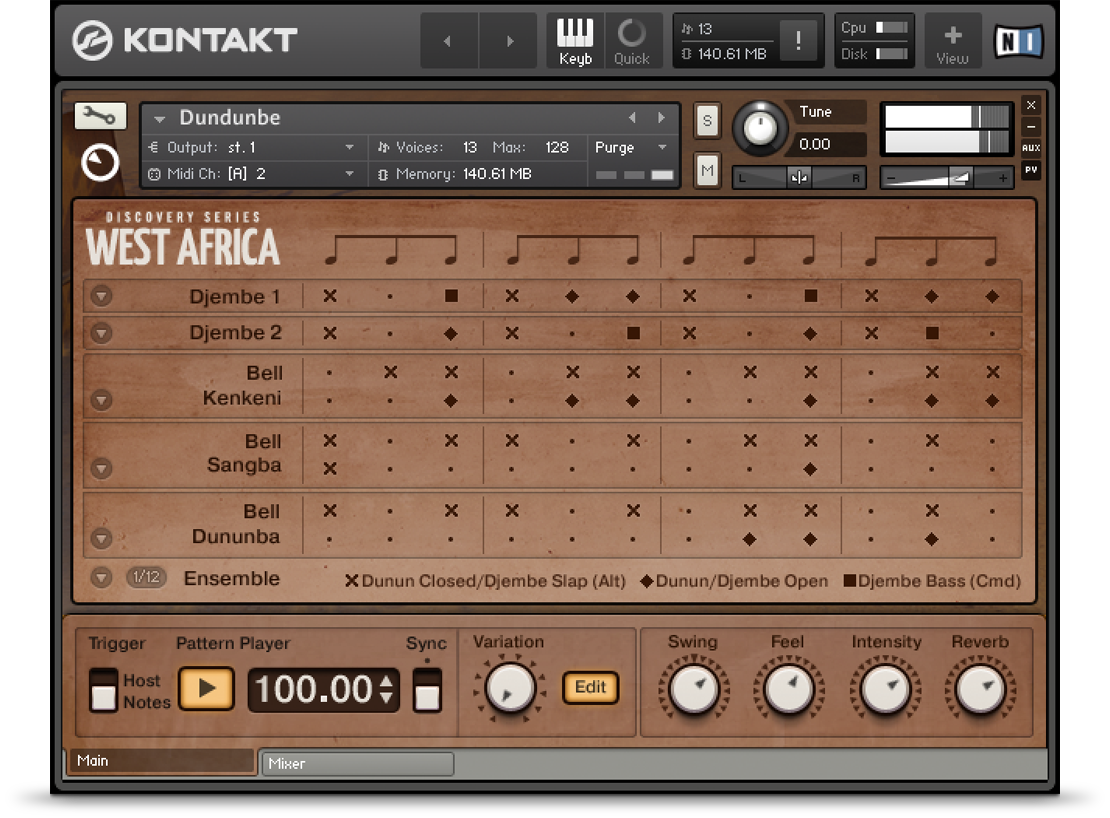Click the Tune knob
The image size is (1110, 818).
pyautogui.click(x=761, y=128)
